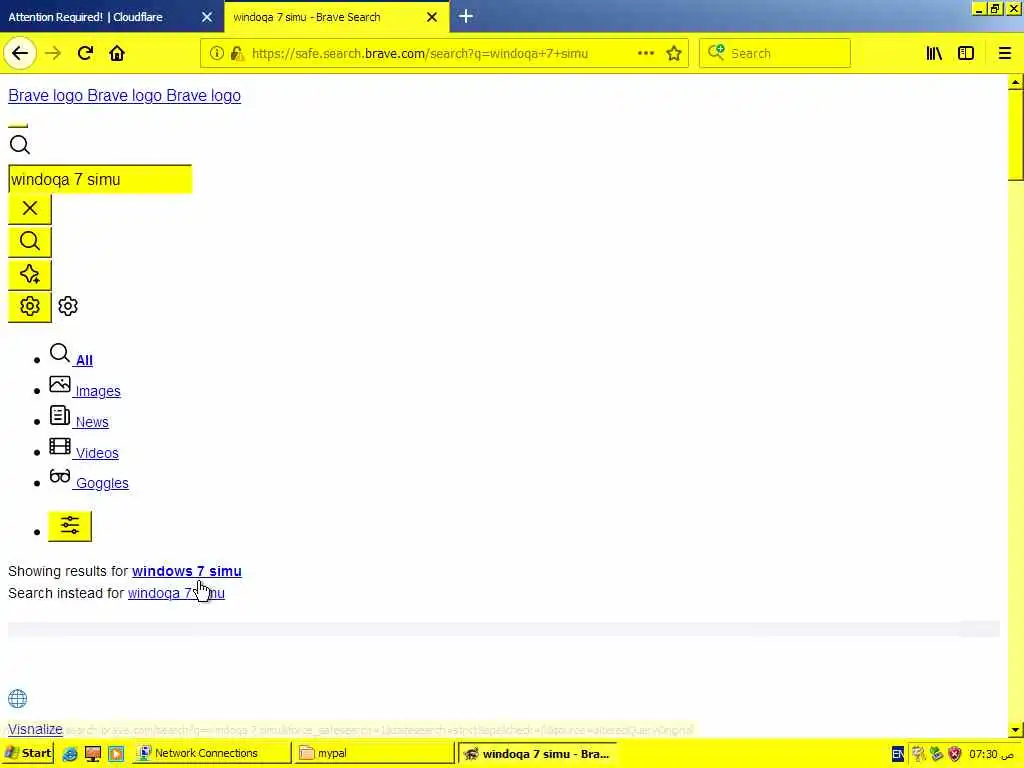The height and width of the screenshot is (768, 1024).
Task: Click the red security shield tray icon
Action: pos(955,754)
